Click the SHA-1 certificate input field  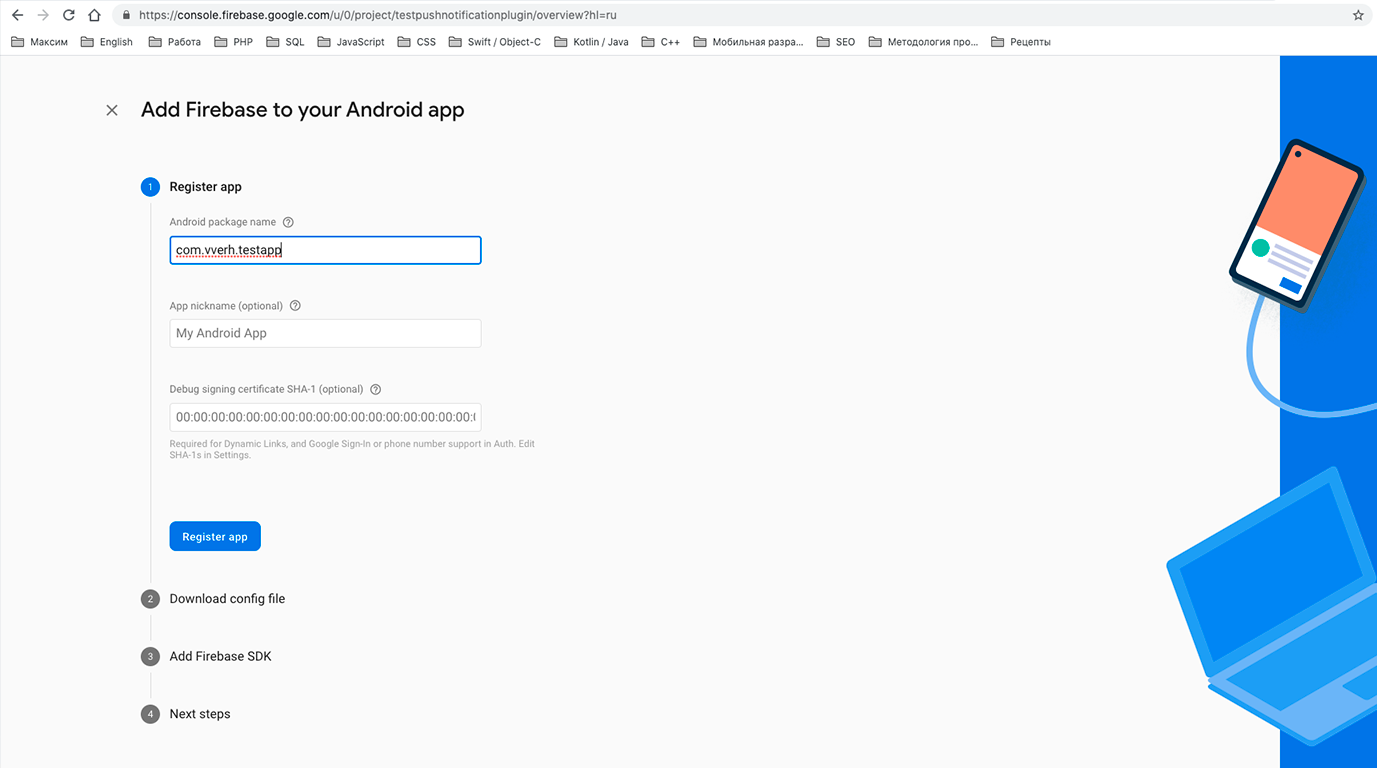[x=325, y=417]
